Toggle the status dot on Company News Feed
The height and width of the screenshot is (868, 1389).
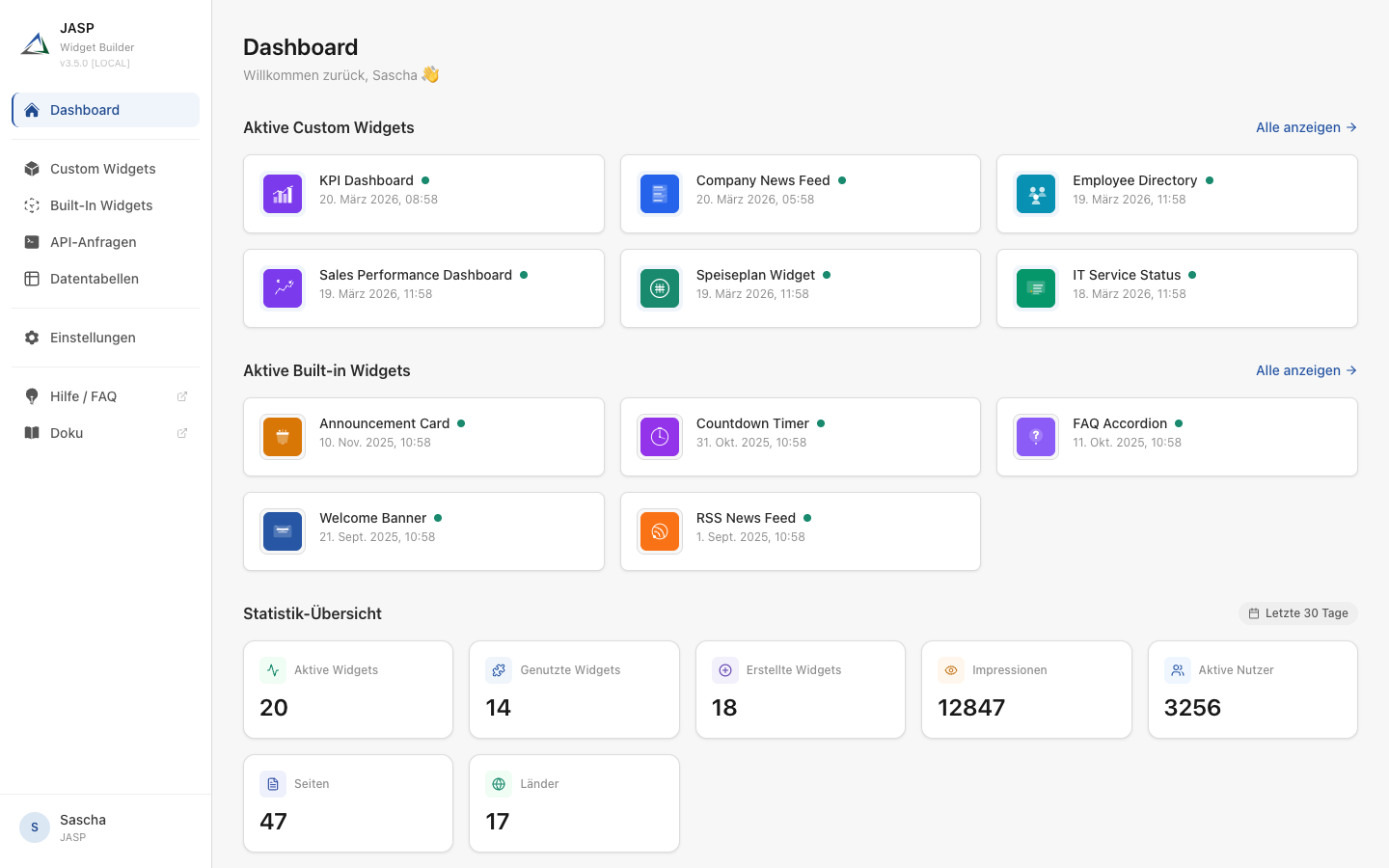(x=842, y=179)
